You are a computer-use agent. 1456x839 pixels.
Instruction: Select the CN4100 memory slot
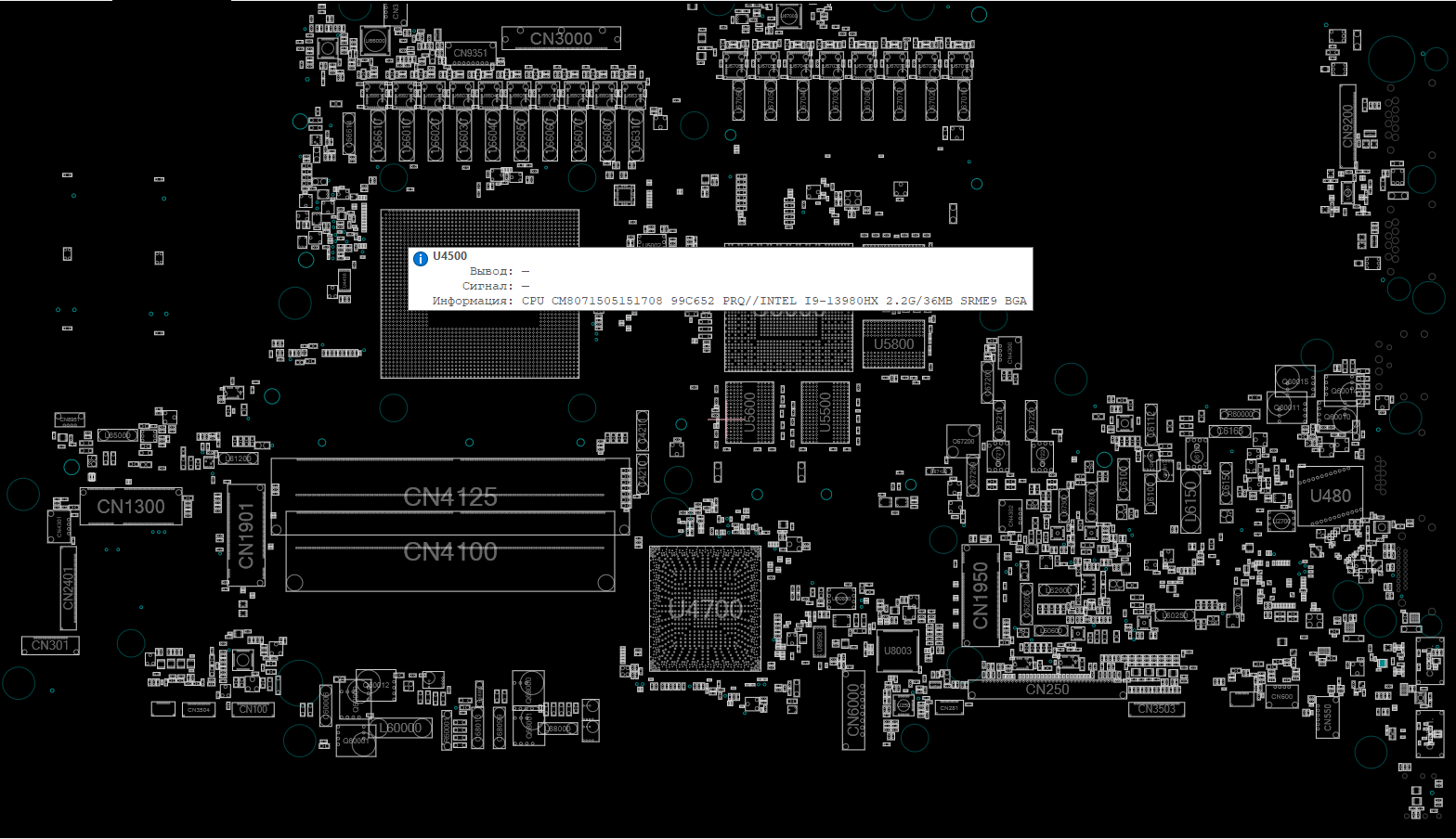point(450,552)
